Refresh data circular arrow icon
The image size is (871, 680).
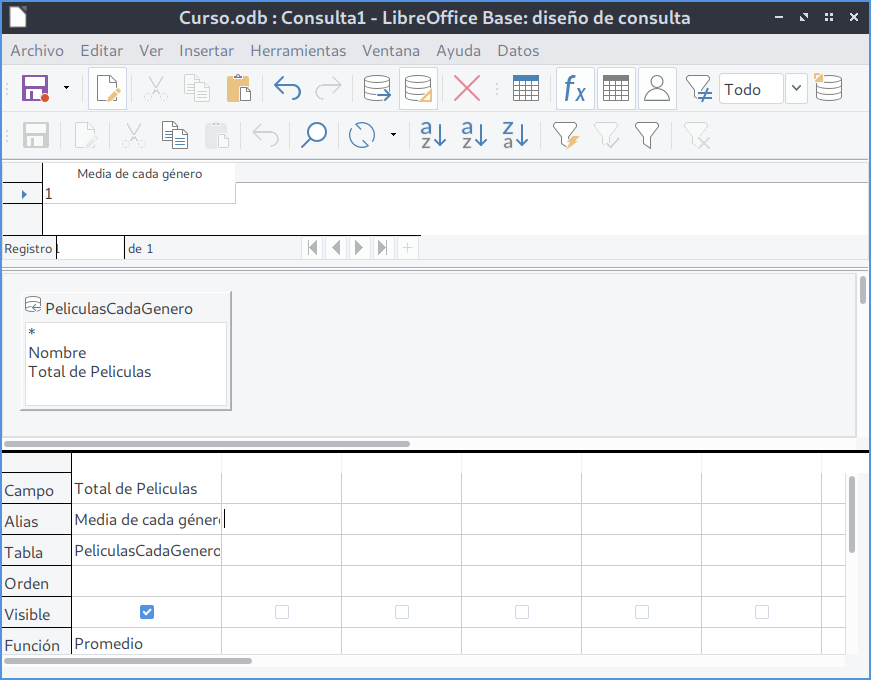[x=362, y=135]
